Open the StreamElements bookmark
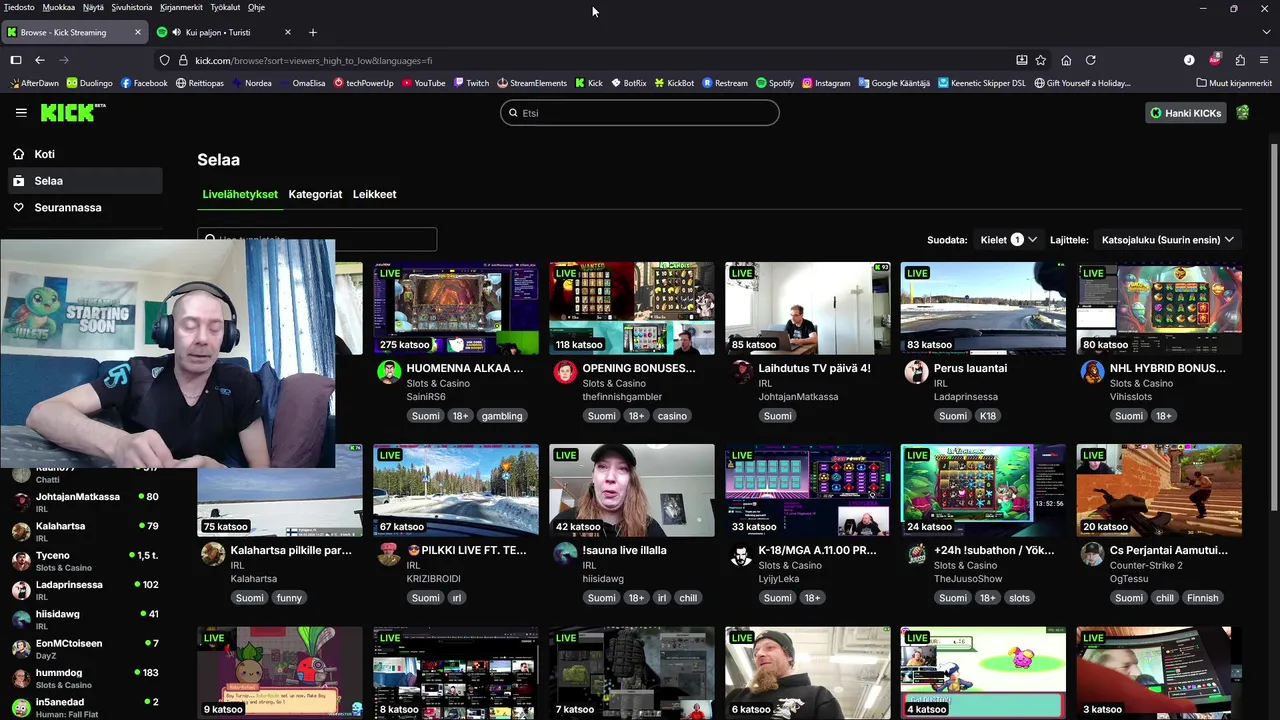Viewport: 1280px width, 720px height. pos(531,83)
